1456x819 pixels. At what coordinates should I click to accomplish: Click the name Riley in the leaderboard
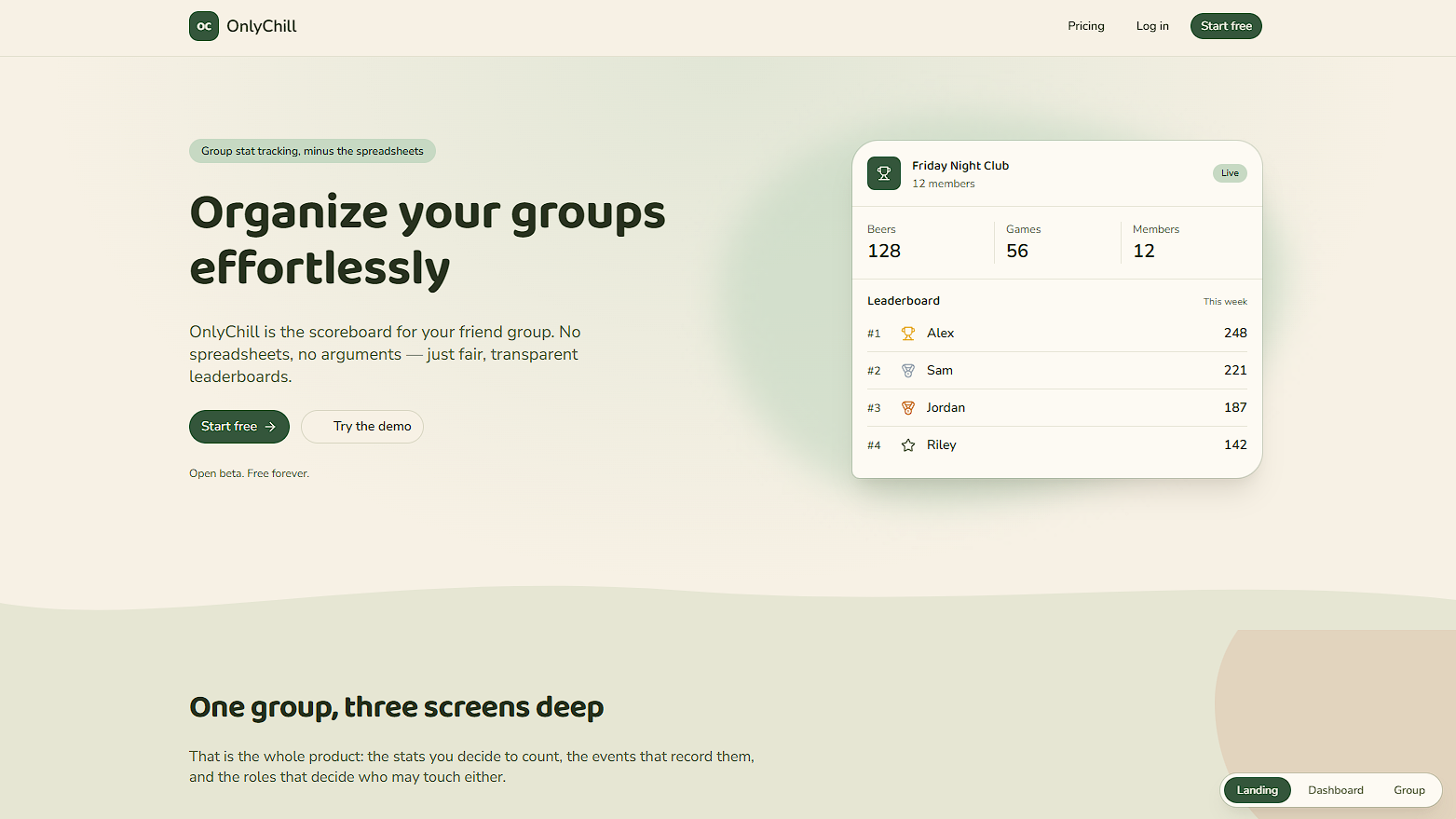click(942, 445)
